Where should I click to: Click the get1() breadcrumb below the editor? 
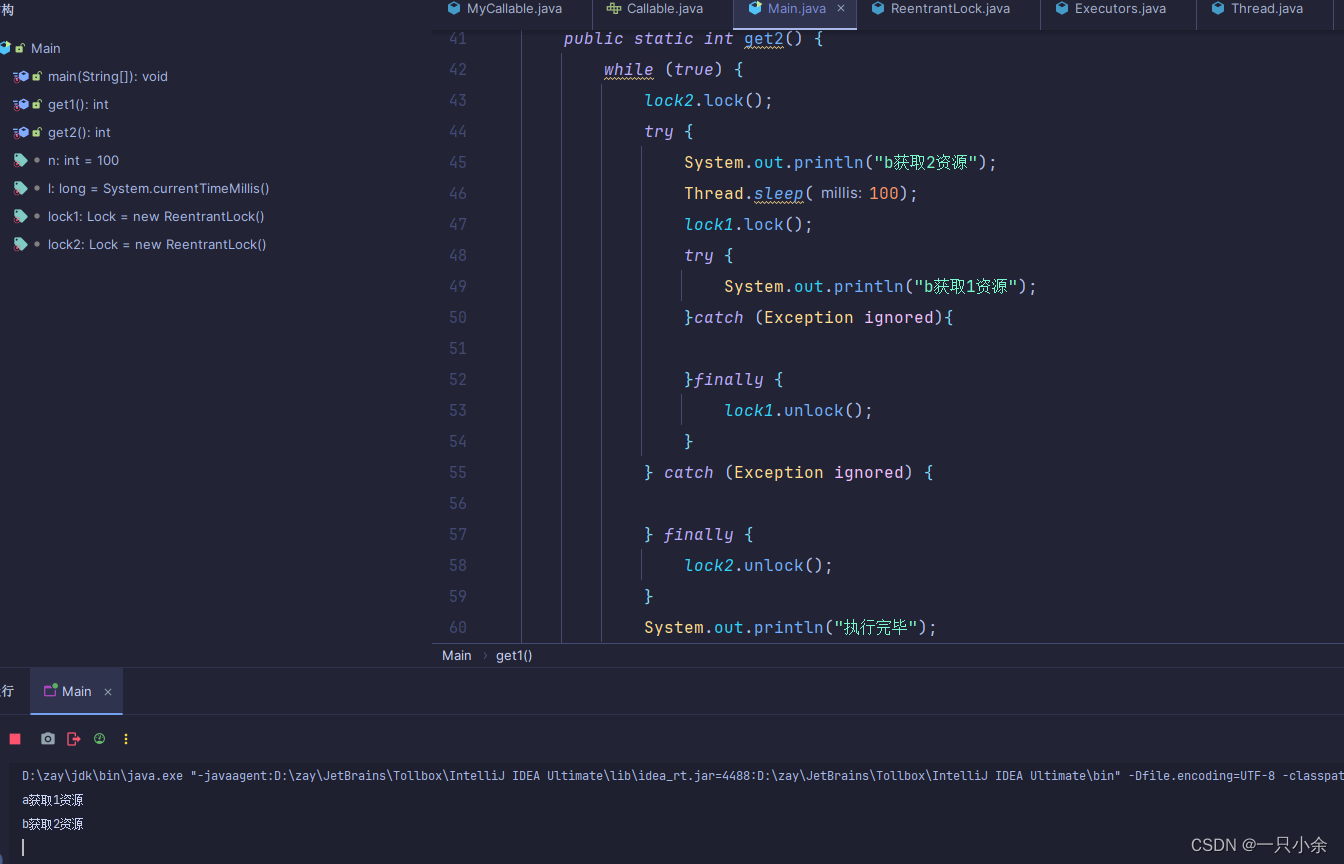[x=514, y=655]
